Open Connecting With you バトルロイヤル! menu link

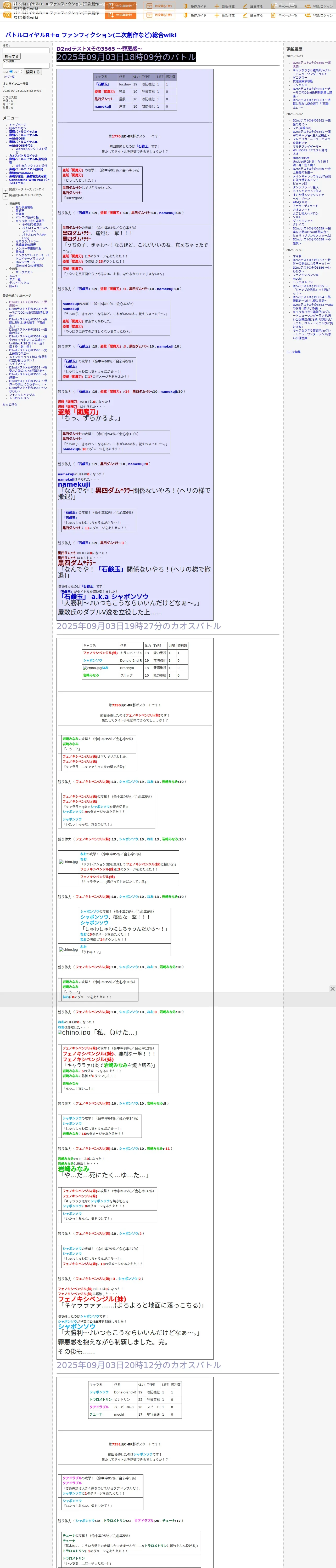point(29,181)
